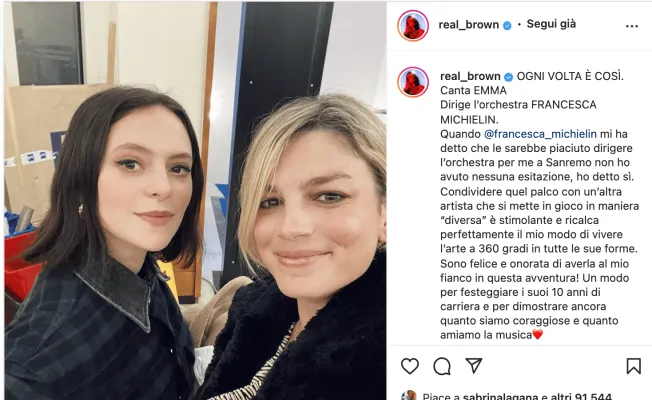Click the caption real_brown profile avatar

(x=413, y=81)
